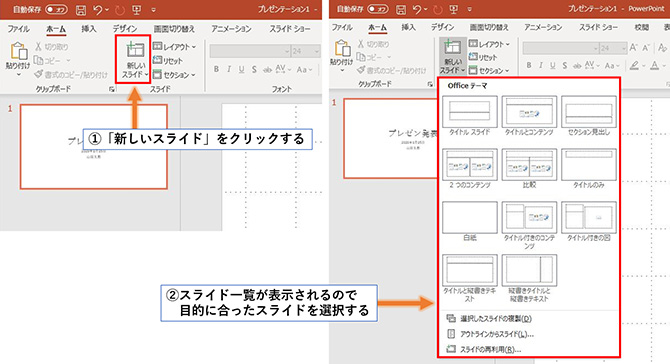Open character spacing (AV) dropdown in left window
Viewport: 670px width, 364px height.
[283, 69]
